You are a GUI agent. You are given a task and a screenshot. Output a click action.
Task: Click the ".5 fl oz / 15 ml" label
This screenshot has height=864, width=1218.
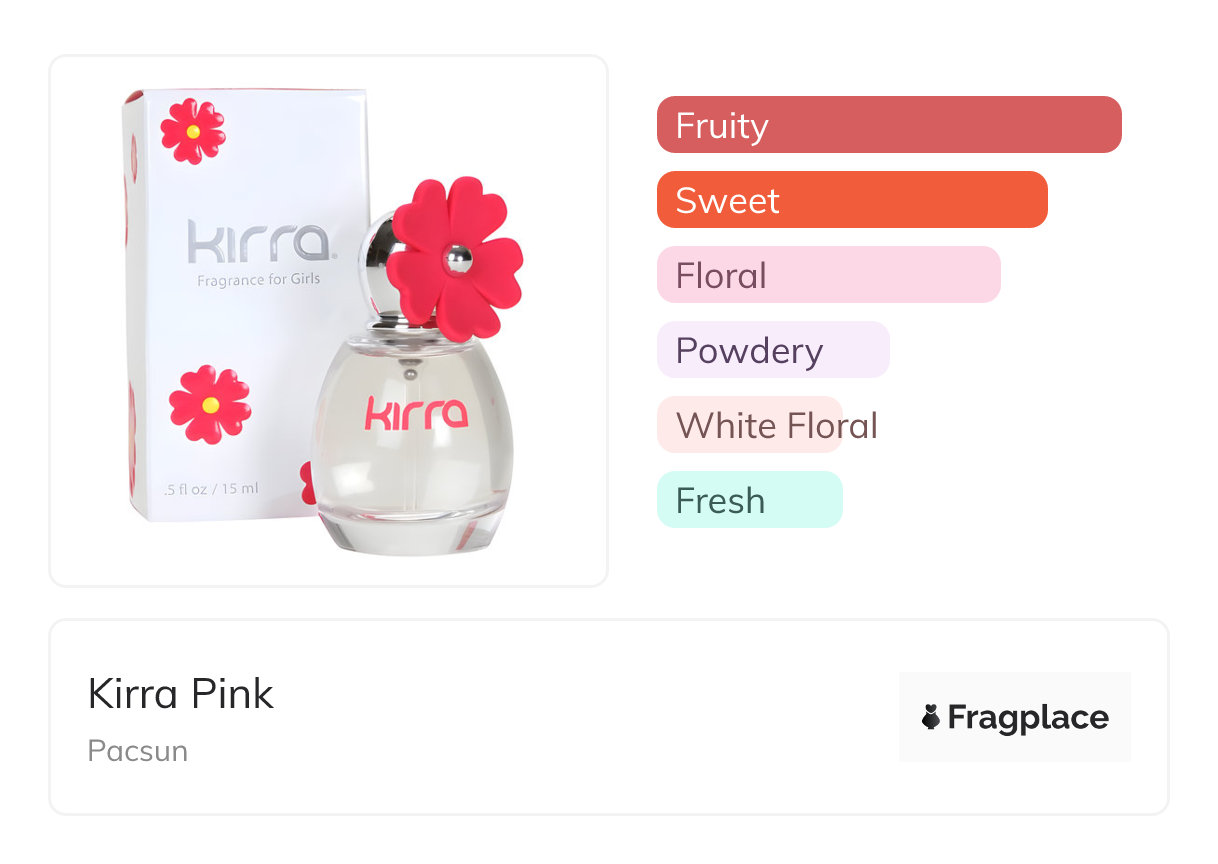tap(211, 489)
